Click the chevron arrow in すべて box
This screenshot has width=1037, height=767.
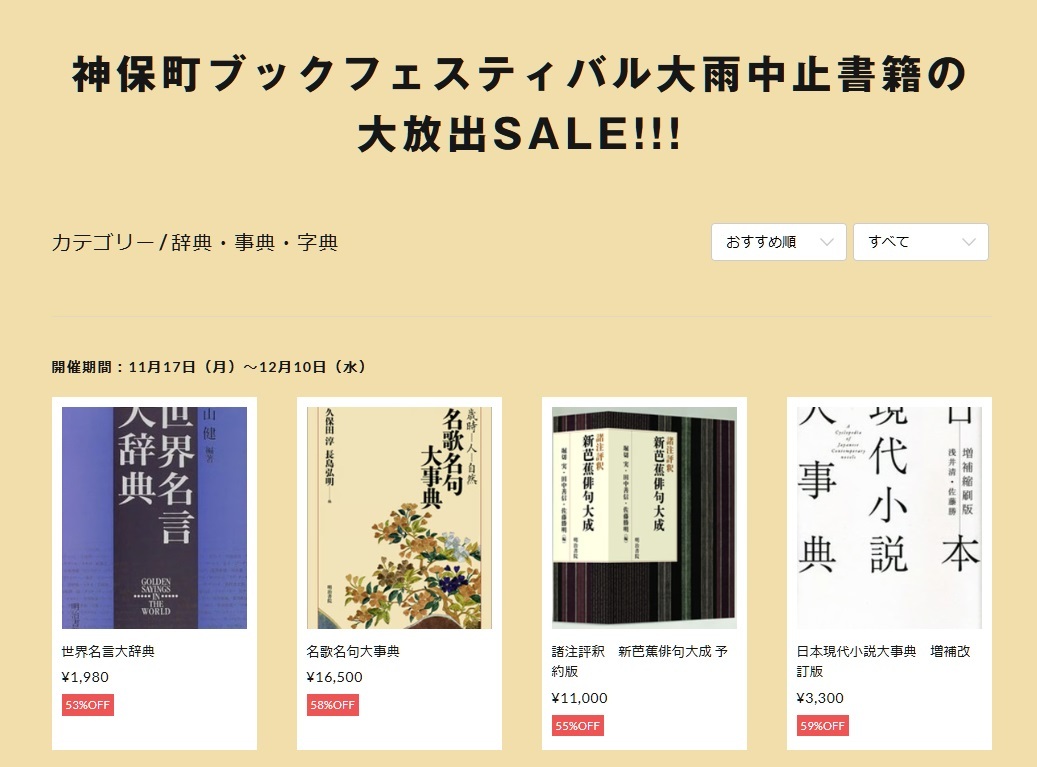point(969,242)
